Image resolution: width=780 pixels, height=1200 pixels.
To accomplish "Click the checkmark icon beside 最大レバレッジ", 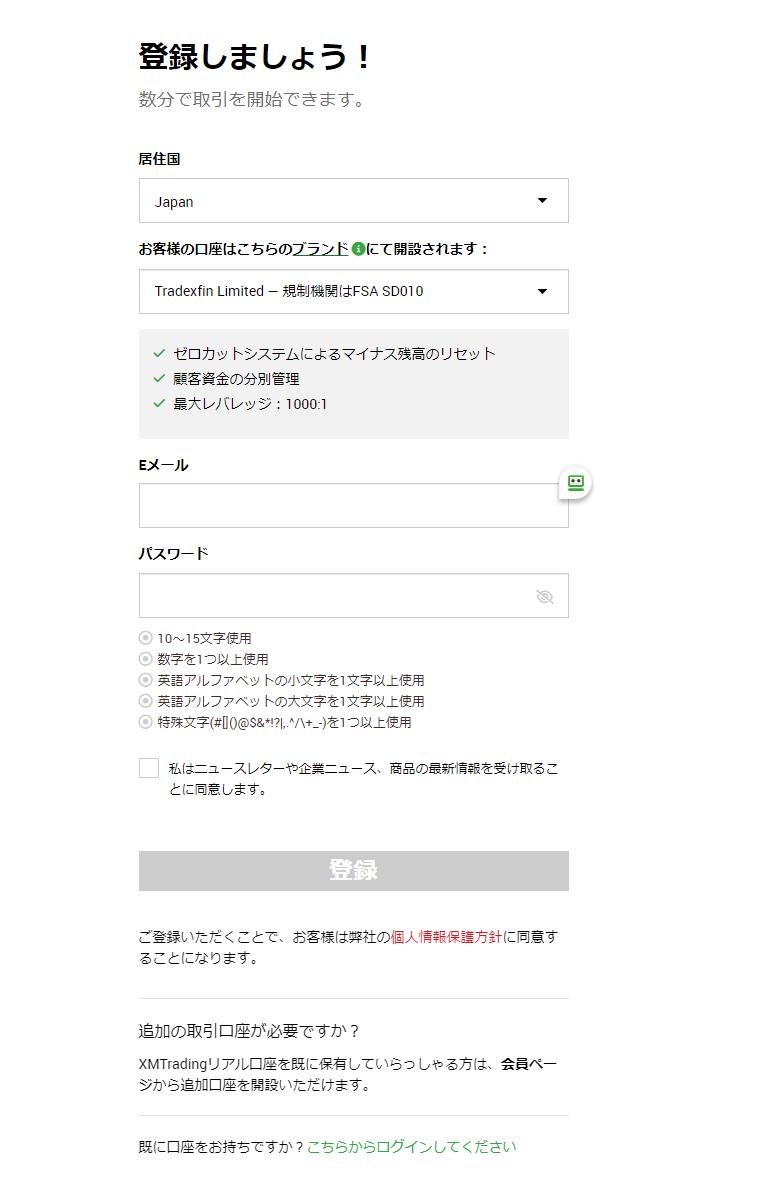I will point(159,403).
